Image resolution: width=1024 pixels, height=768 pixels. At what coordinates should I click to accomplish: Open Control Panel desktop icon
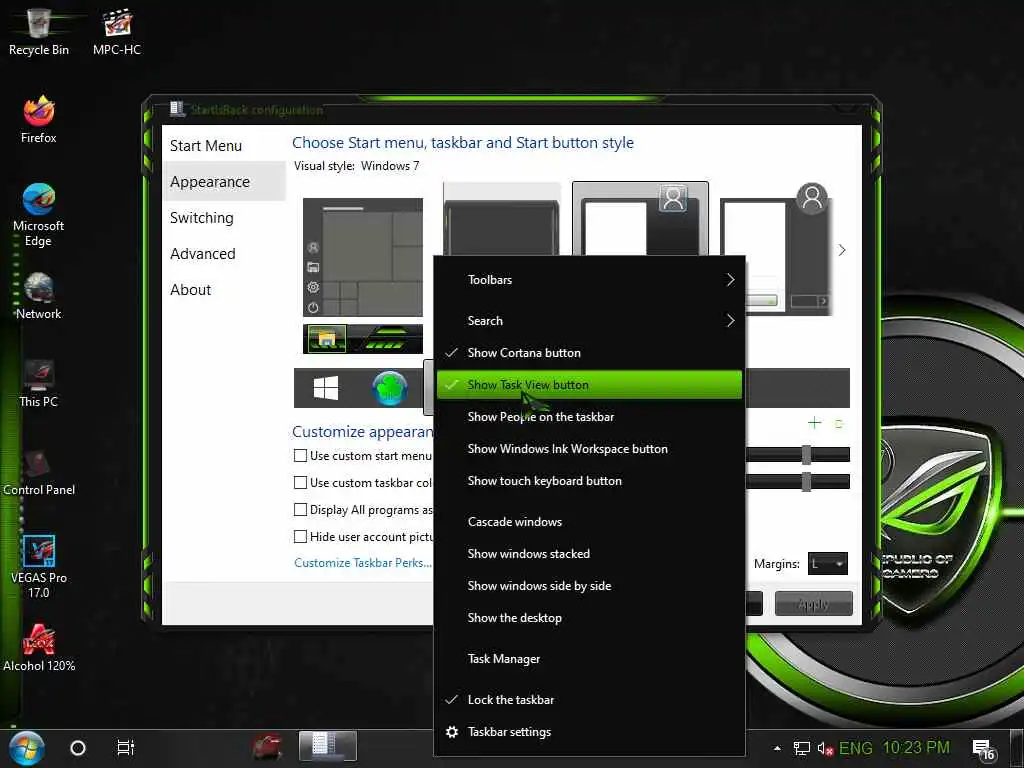coord(39,472)
